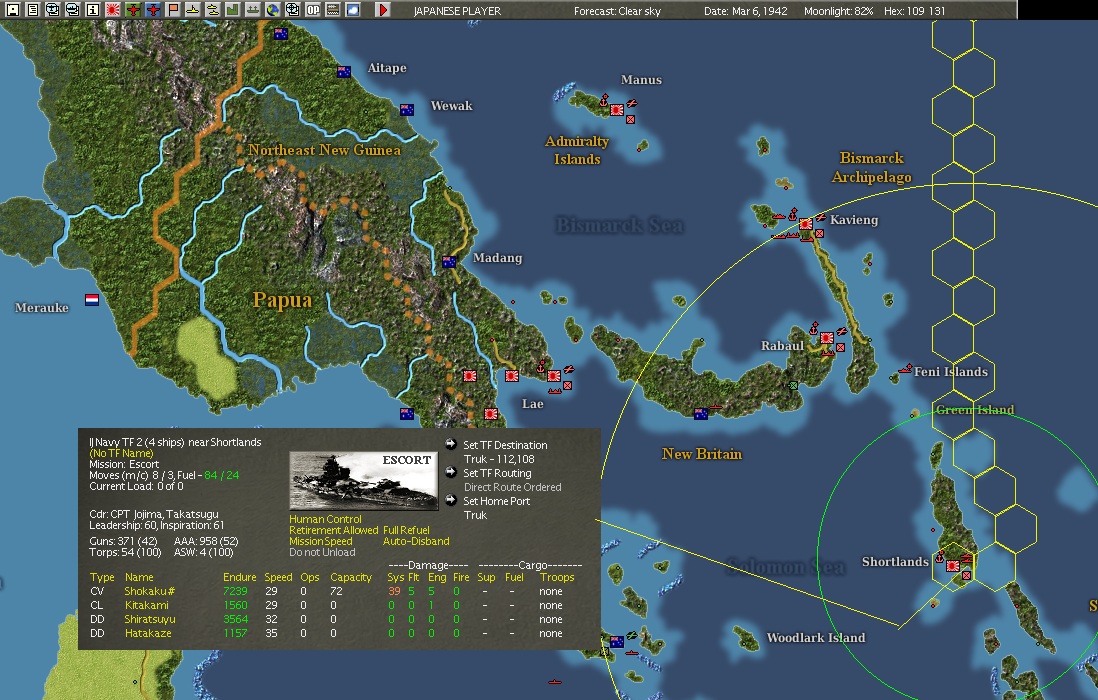Click Shokaku's system damage value 39
The height and width of the screenshot is (700, 1098).
coord(394,591)
